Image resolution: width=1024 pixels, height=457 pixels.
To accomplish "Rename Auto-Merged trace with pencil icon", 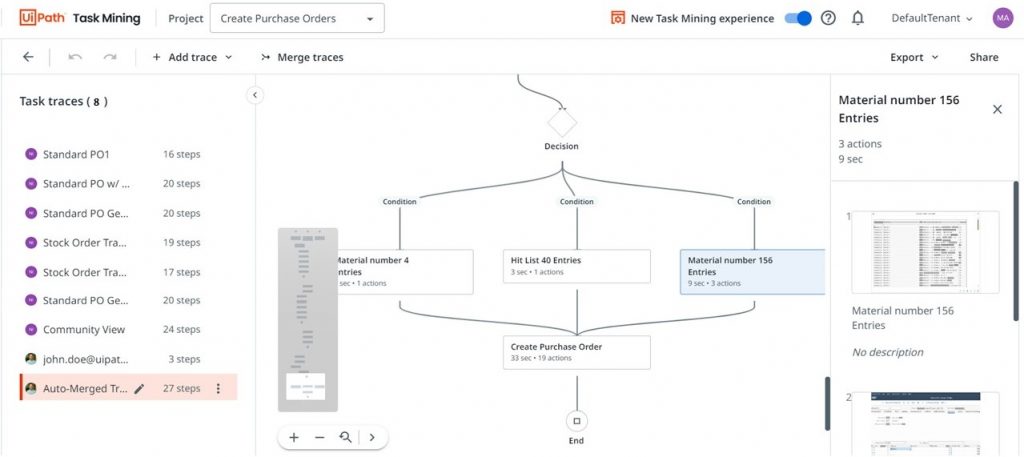I will click(138, 388).
